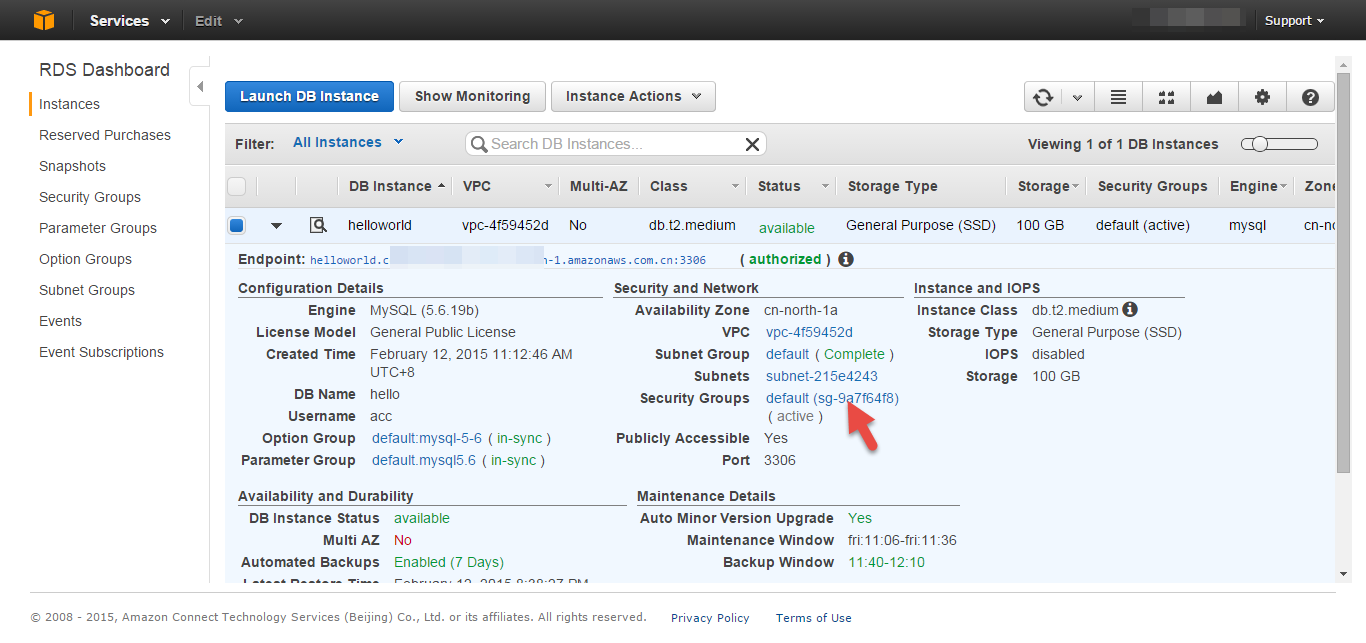Screen dimensions: 1366x643
Task: Open the Privacy Policy link
Action: click(x=710, y=618)
